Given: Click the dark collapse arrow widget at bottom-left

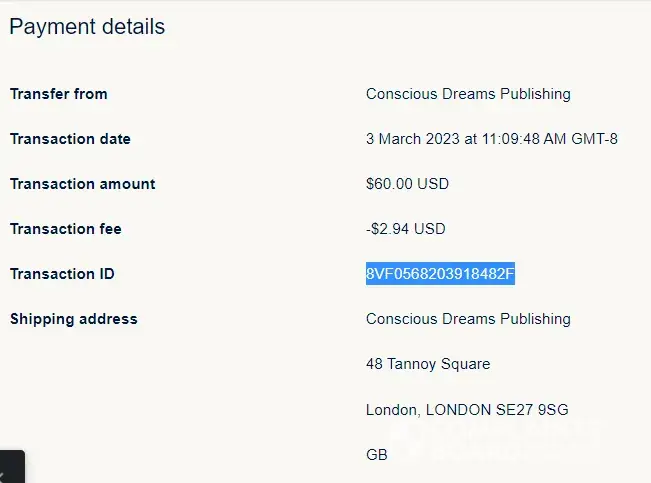Looking at the screenshot, I should click(x=11, y=468).
